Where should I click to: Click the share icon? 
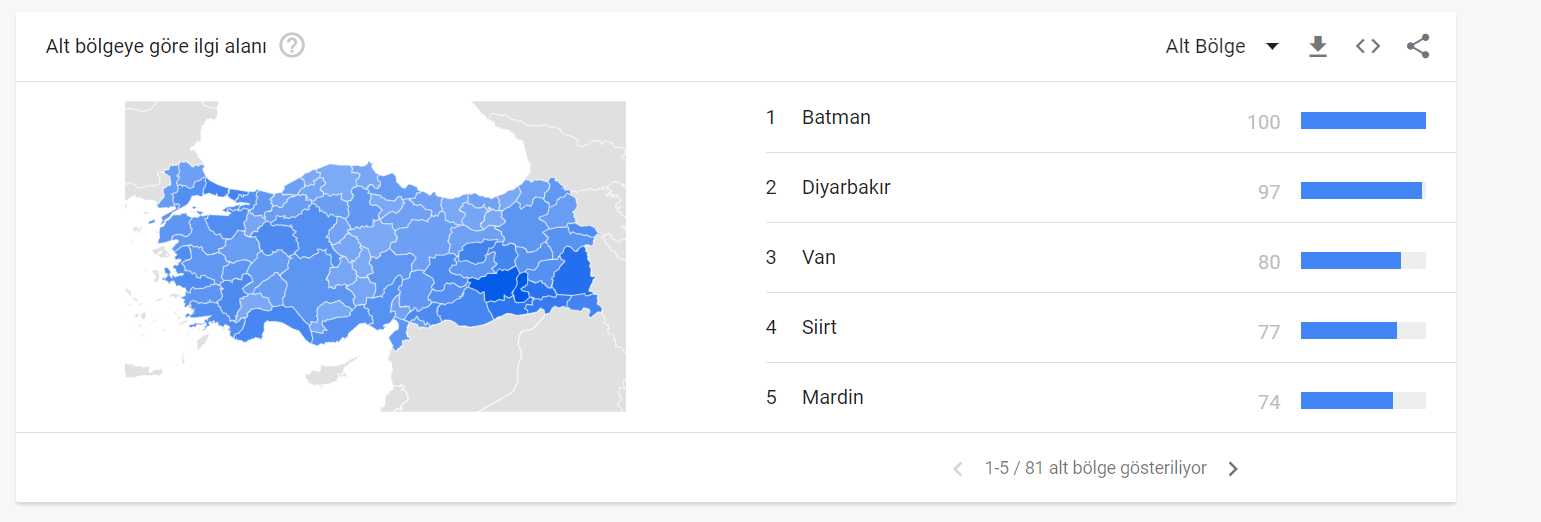coord(1418,46)
